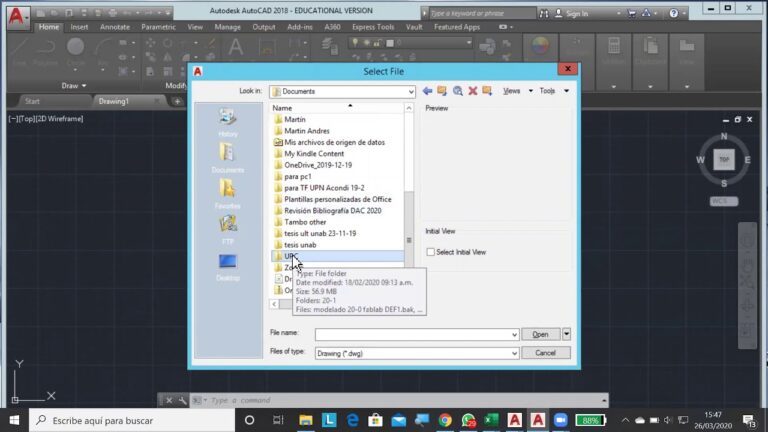Click the Open button

540,334
